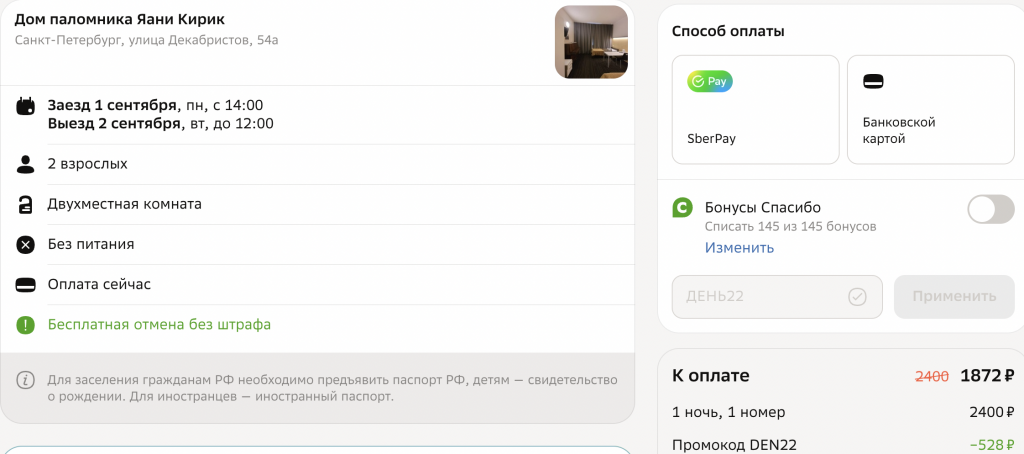Click the calendar icon beside check-in dates
The width and height of the screenshot is (1024, 454).
tap(25, 106)
